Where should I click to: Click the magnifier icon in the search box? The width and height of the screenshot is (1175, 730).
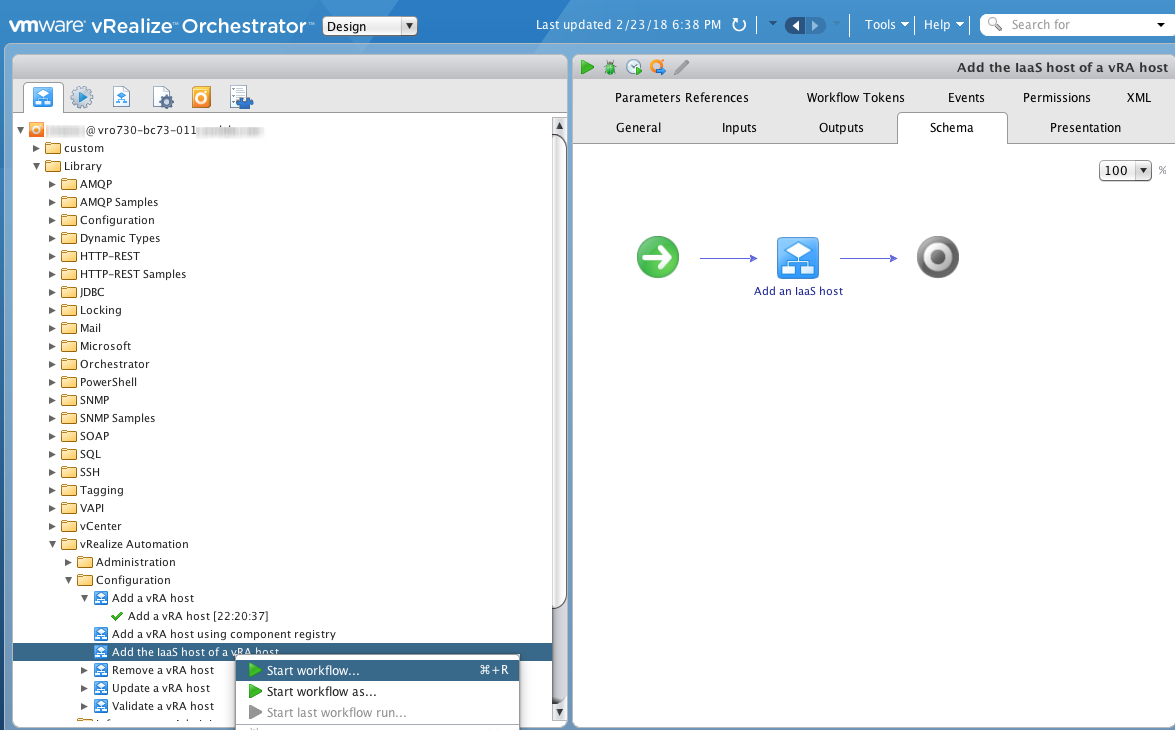tap(995, 25)
